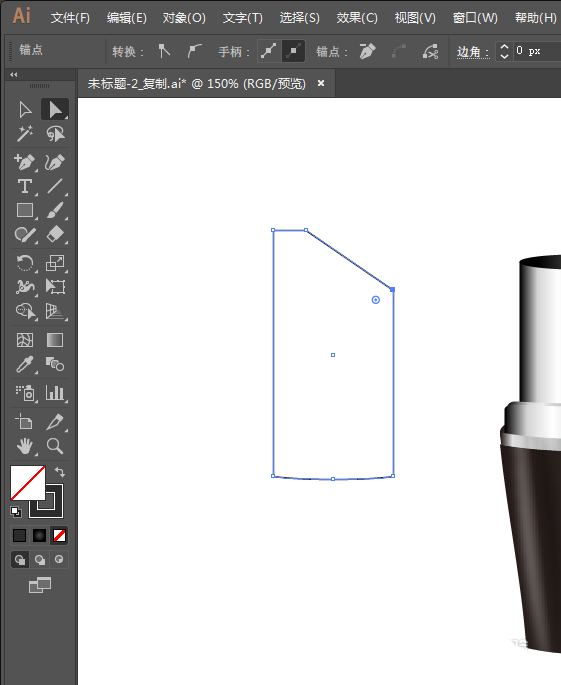This screenshot has height=685, width=561.
Task: Open the 文字(T) menu
Action: coord(243,18)
